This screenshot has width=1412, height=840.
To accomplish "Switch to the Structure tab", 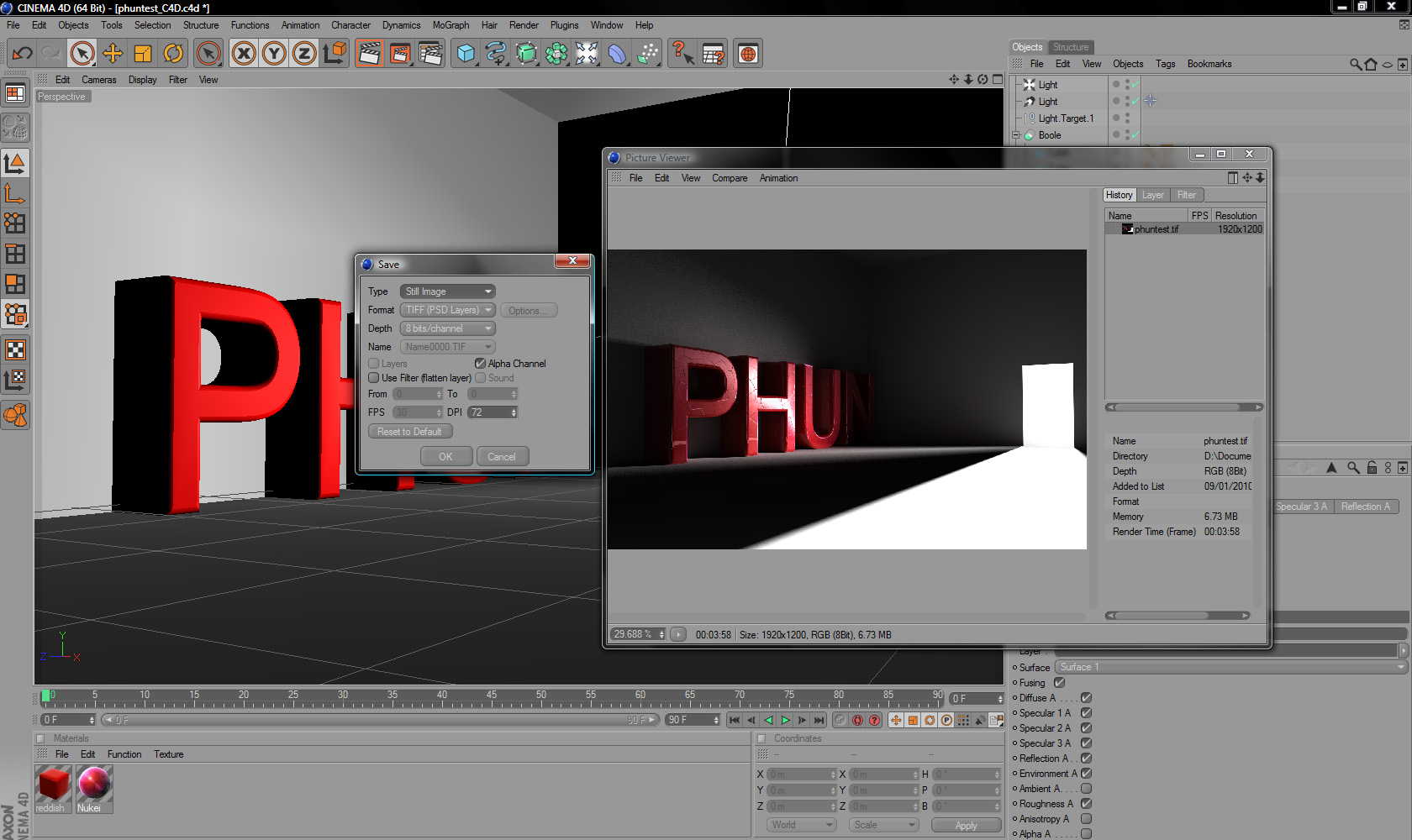I will (1071, 47).
